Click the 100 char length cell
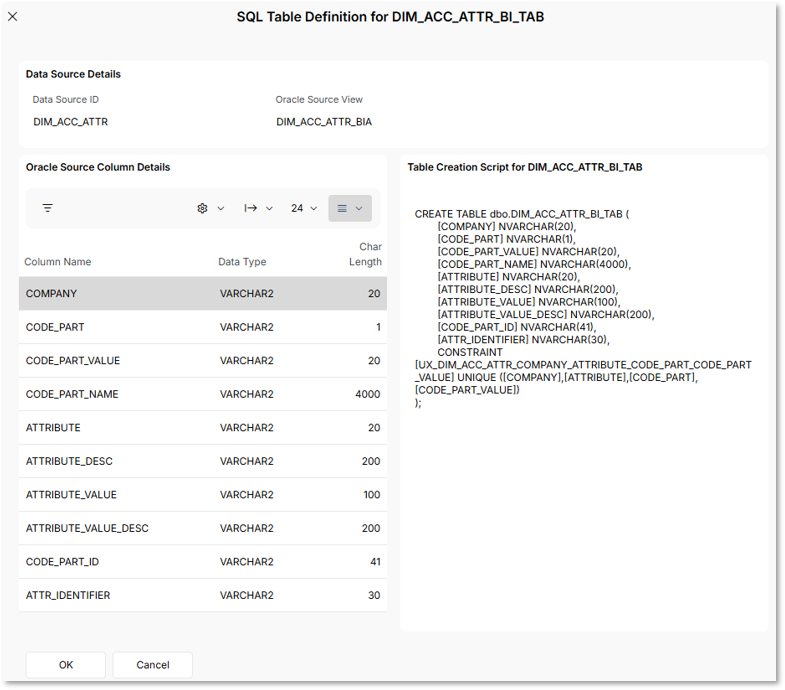The image size is (785, 690). coord(371,495)
